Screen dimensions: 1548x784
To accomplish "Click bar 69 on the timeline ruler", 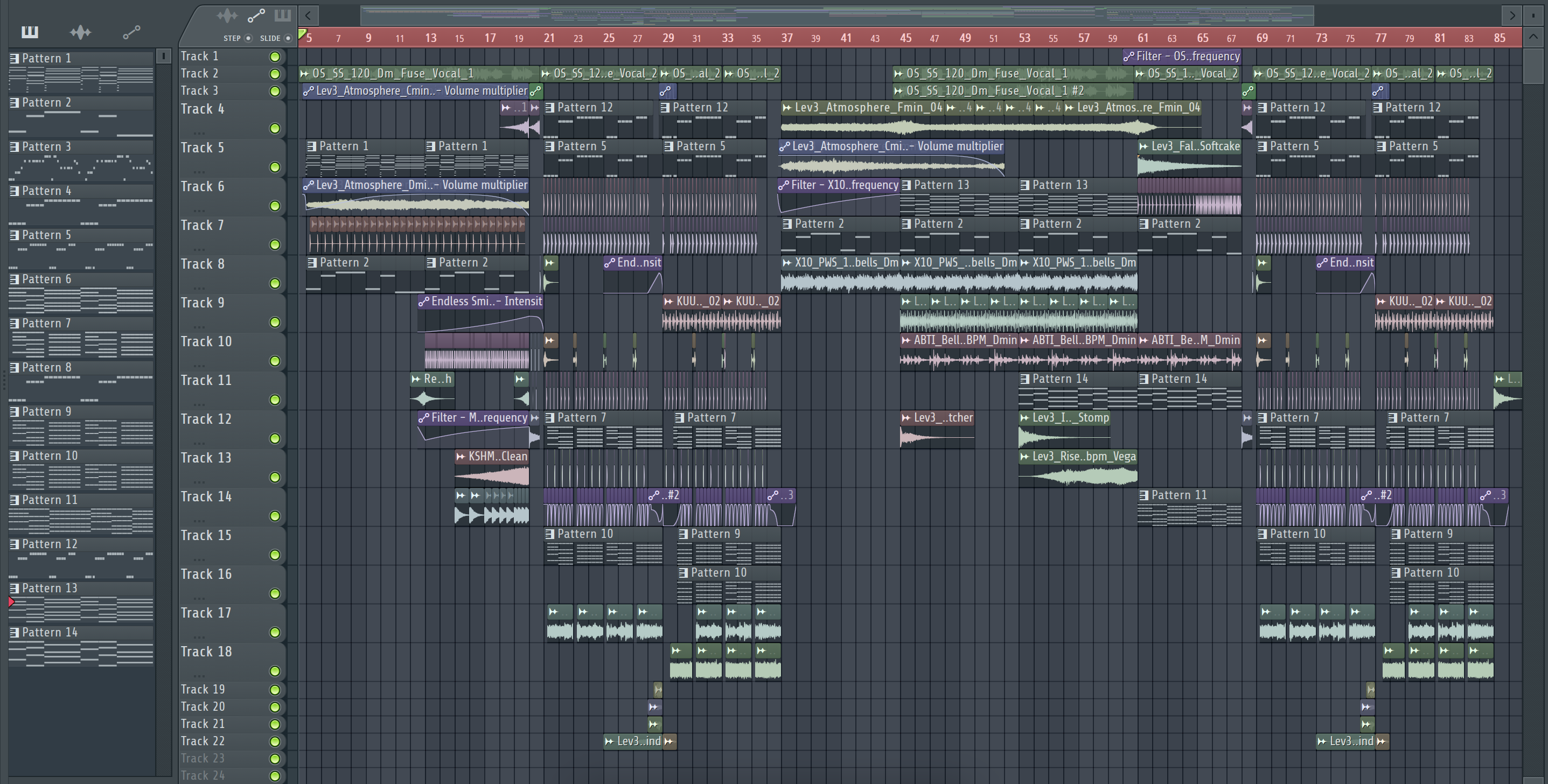I will [x=1262, y=38].
